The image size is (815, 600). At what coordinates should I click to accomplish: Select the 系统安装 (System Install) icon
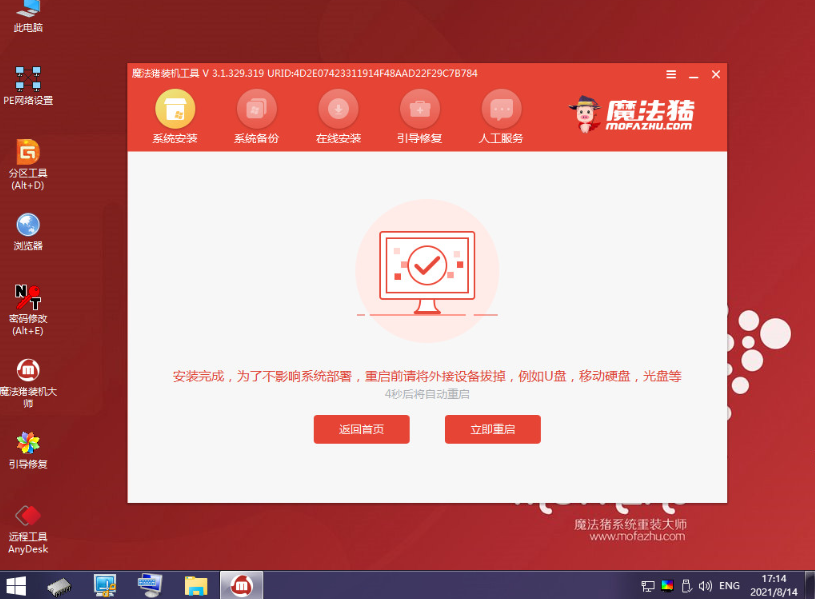(175, 113)
